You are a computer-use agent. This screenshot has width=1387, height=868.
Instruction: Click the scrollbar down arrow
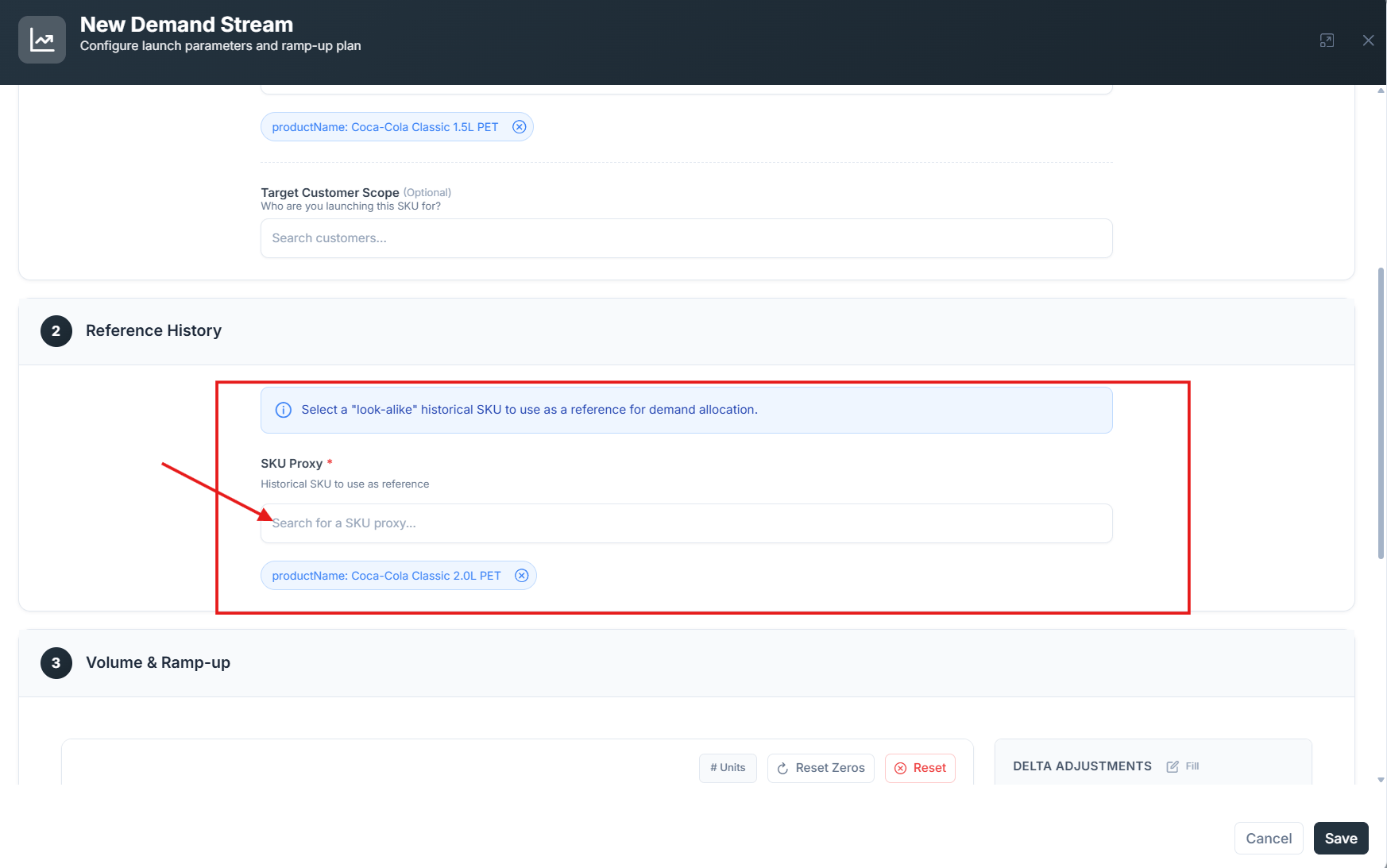tap(1381, 780)
